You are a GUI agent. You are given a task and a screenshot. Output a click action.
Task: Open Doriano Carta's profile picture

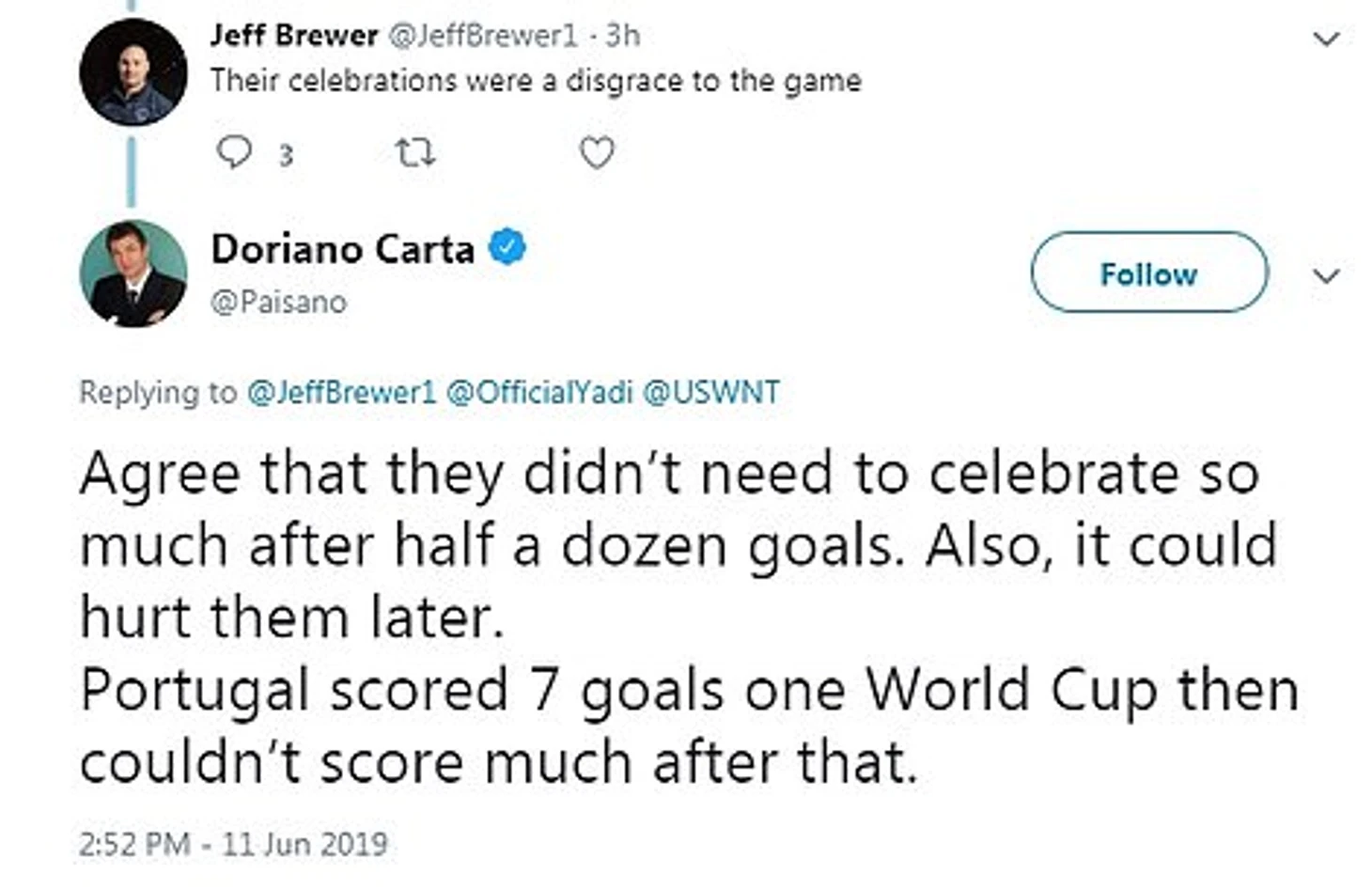(x=133, y=273)
